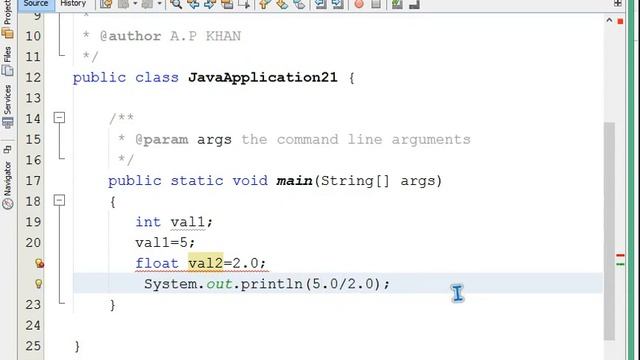Click the Comment code icon
This screenshot has height=360, width=640.
coord(397,4)
